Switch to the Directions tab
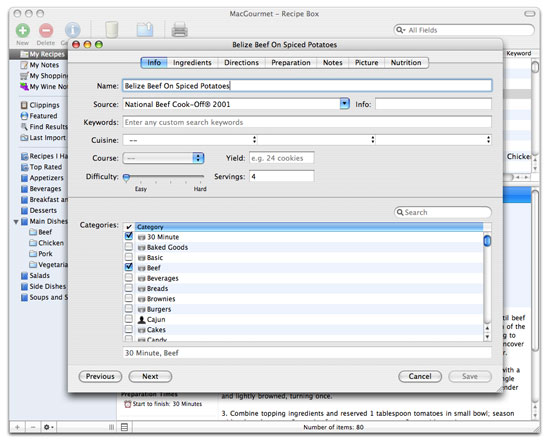This screenshot has width=550, height=444. coord(241,63)
